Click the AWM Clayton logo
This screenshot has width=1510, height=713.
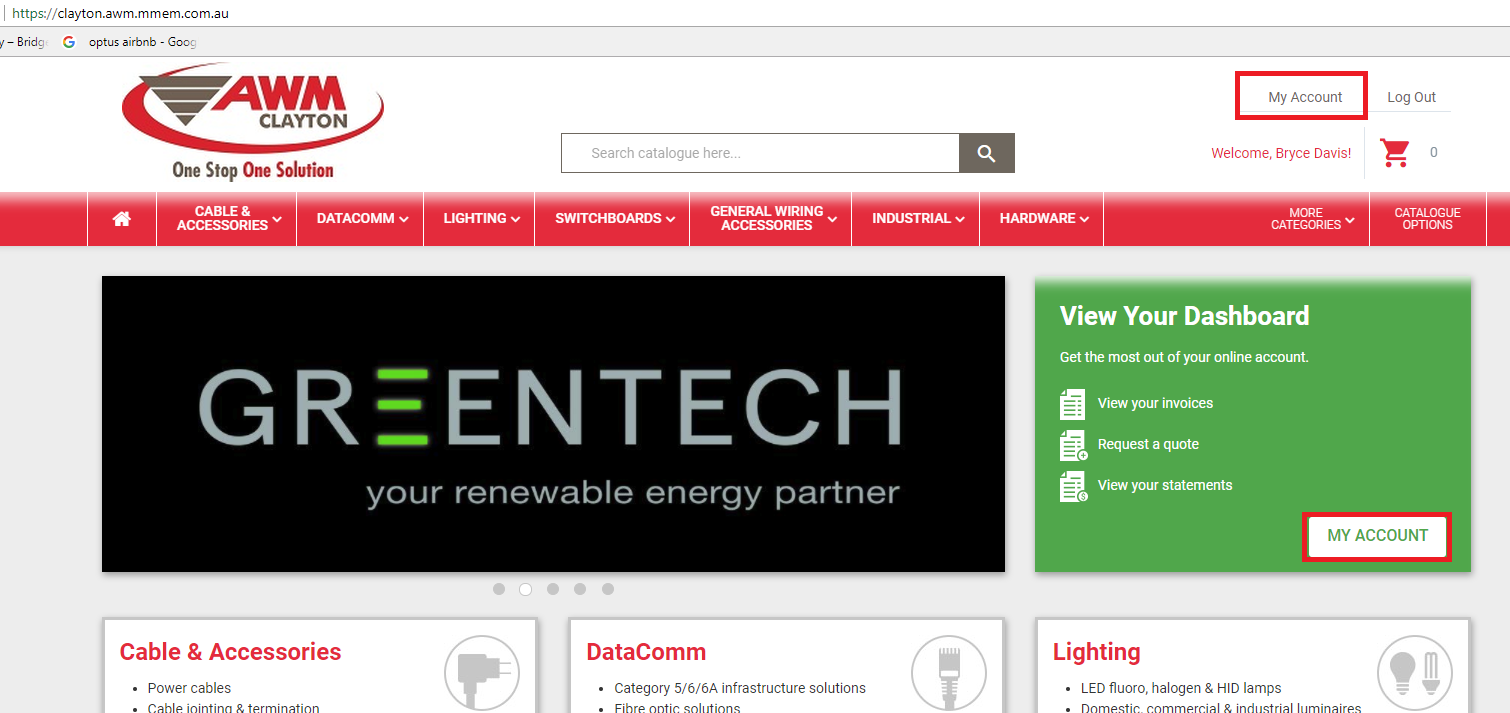253,122
